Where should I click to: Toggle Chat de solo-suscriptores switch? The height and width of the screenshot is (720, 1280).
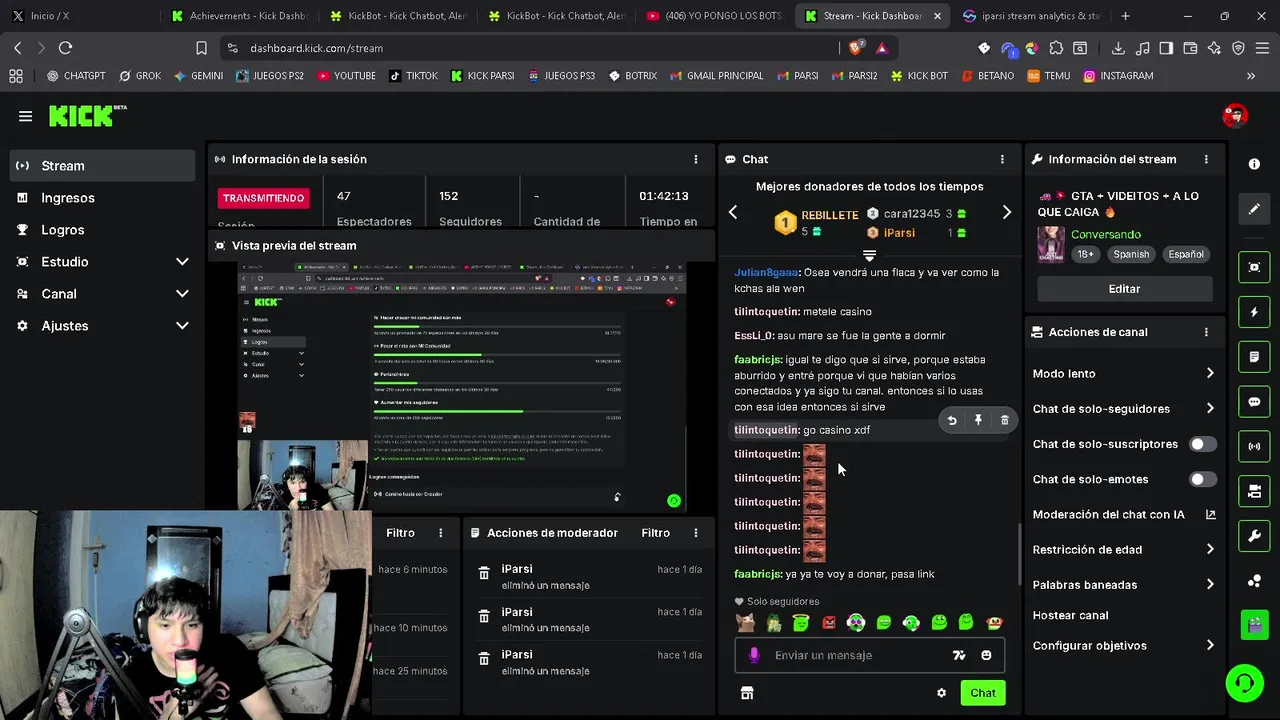tap(1203, 444)
